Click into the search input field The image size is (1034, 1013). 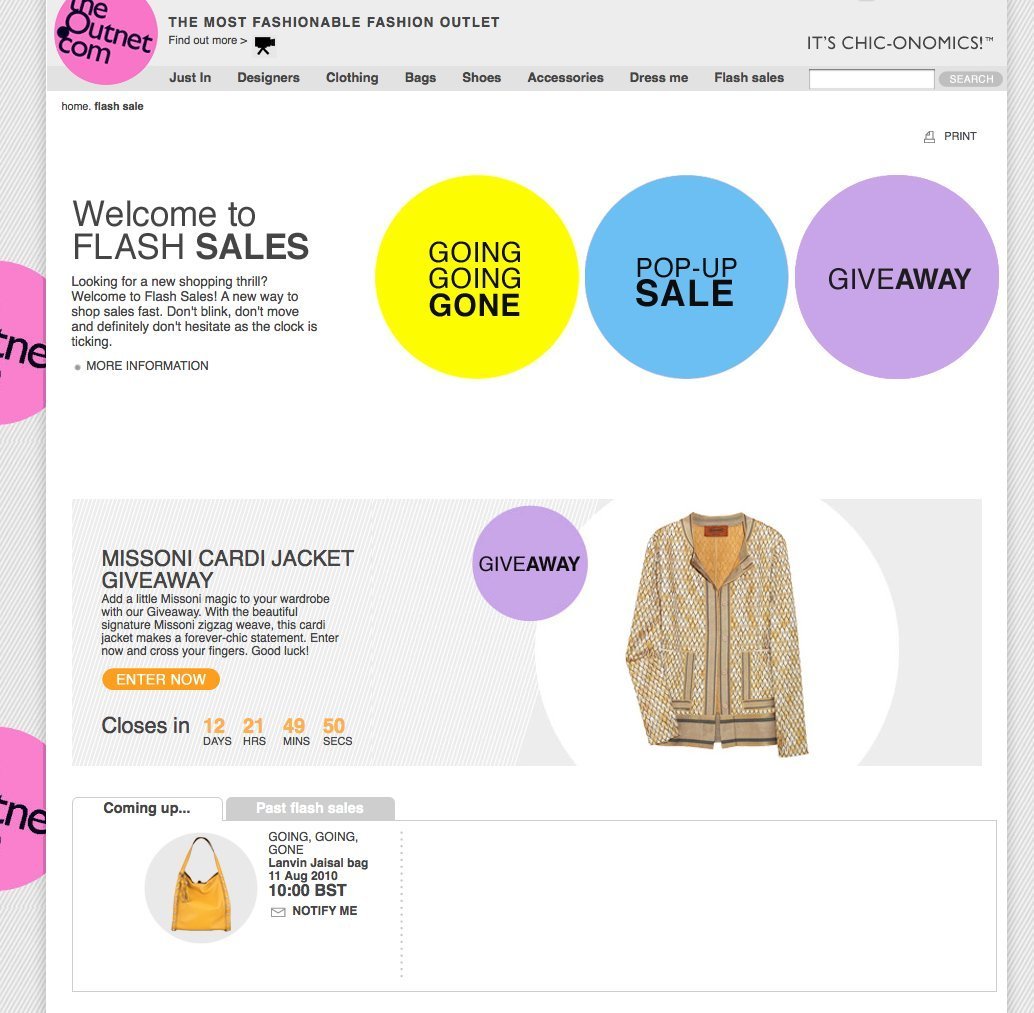[x=871, y=79]
